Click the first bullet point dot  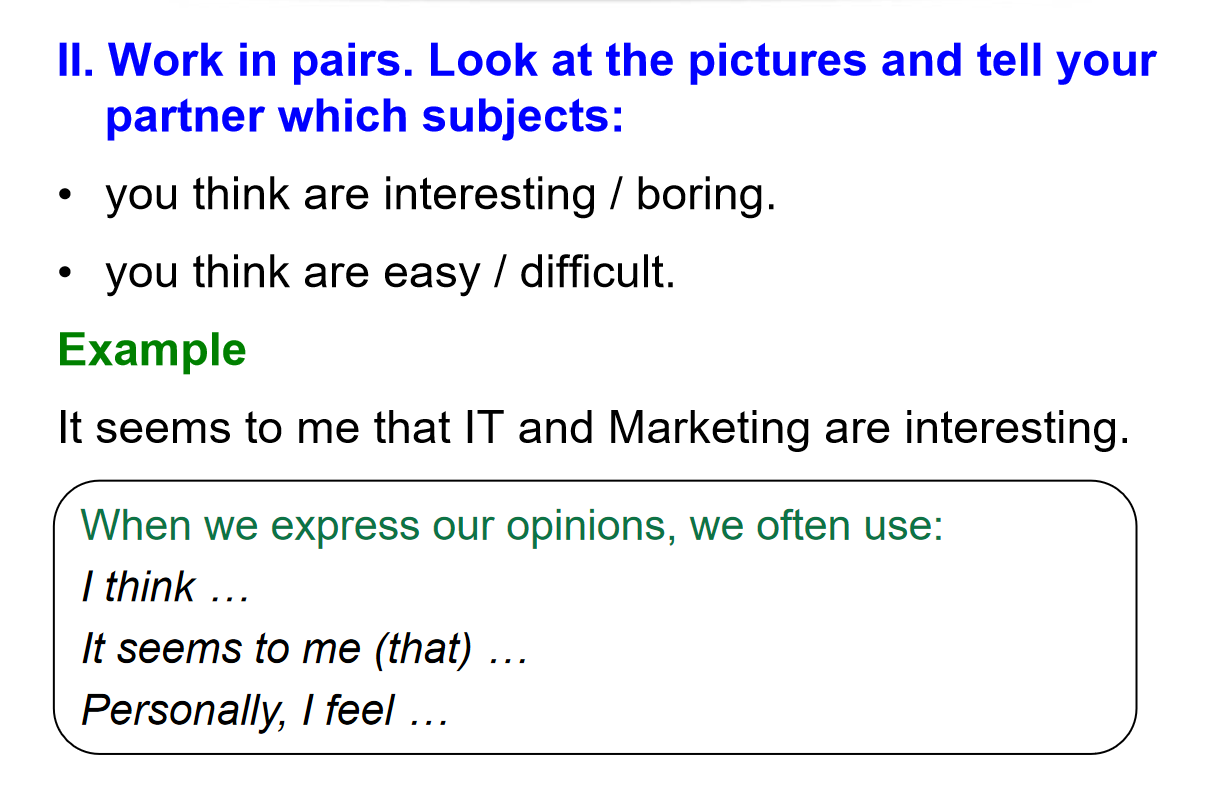(x=66, y=195)
